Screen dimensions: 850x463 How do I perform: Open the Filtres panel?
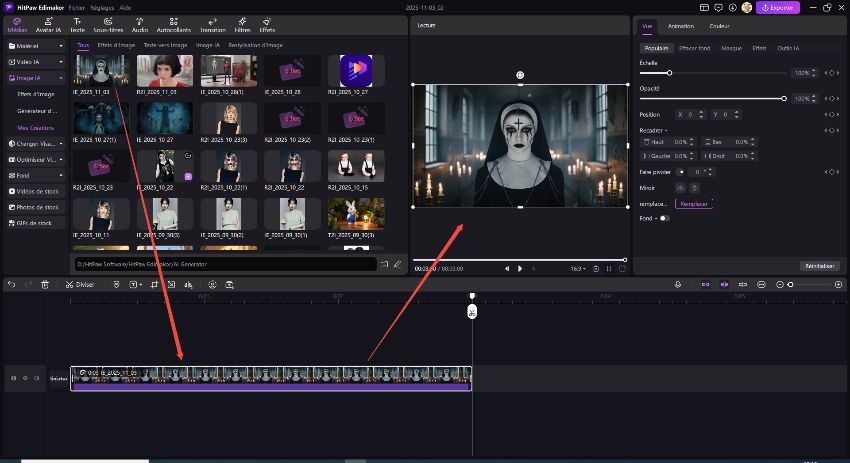(x=242, y=24)
